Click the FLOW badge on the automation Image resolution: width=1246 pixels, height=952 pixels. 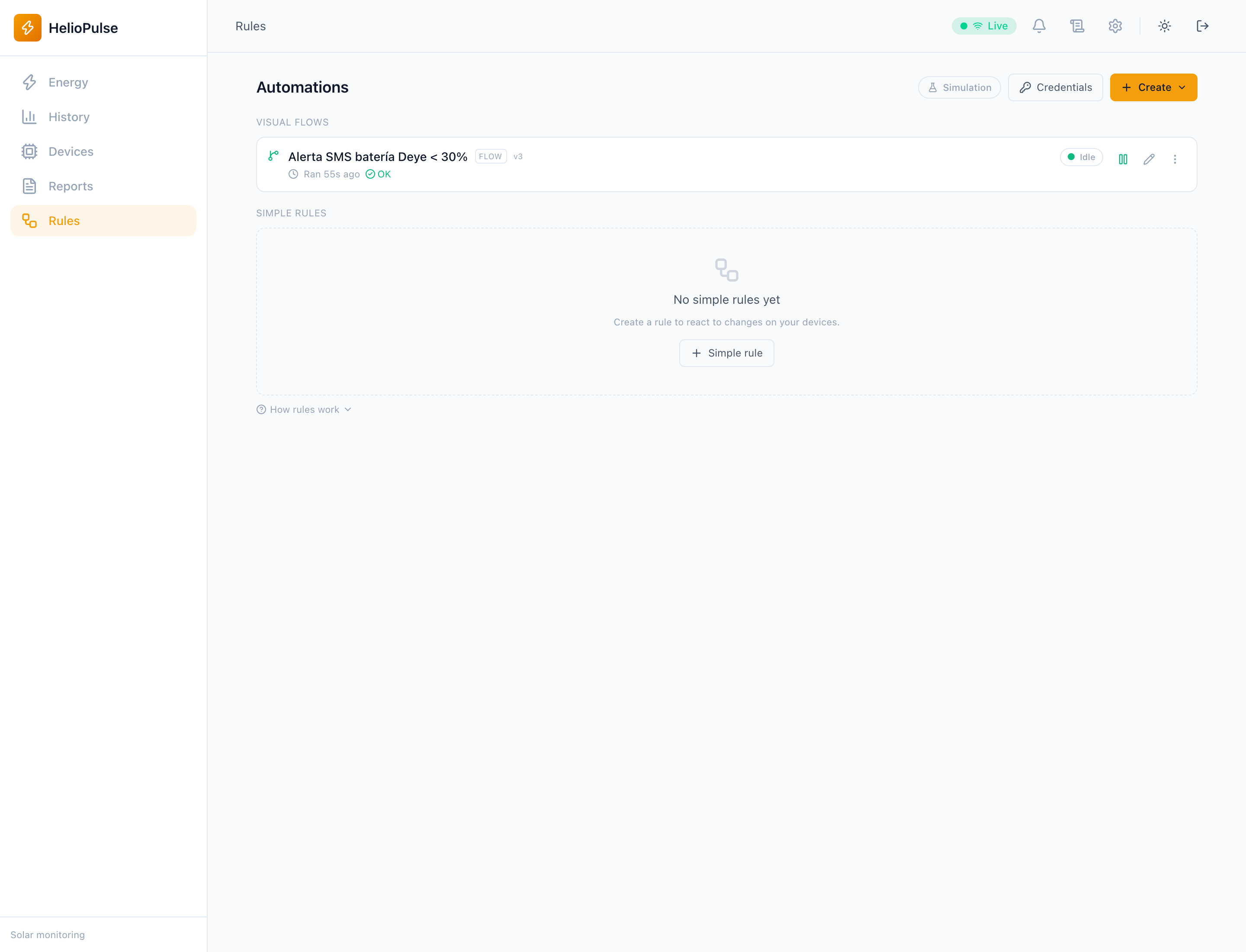point(490,156)
